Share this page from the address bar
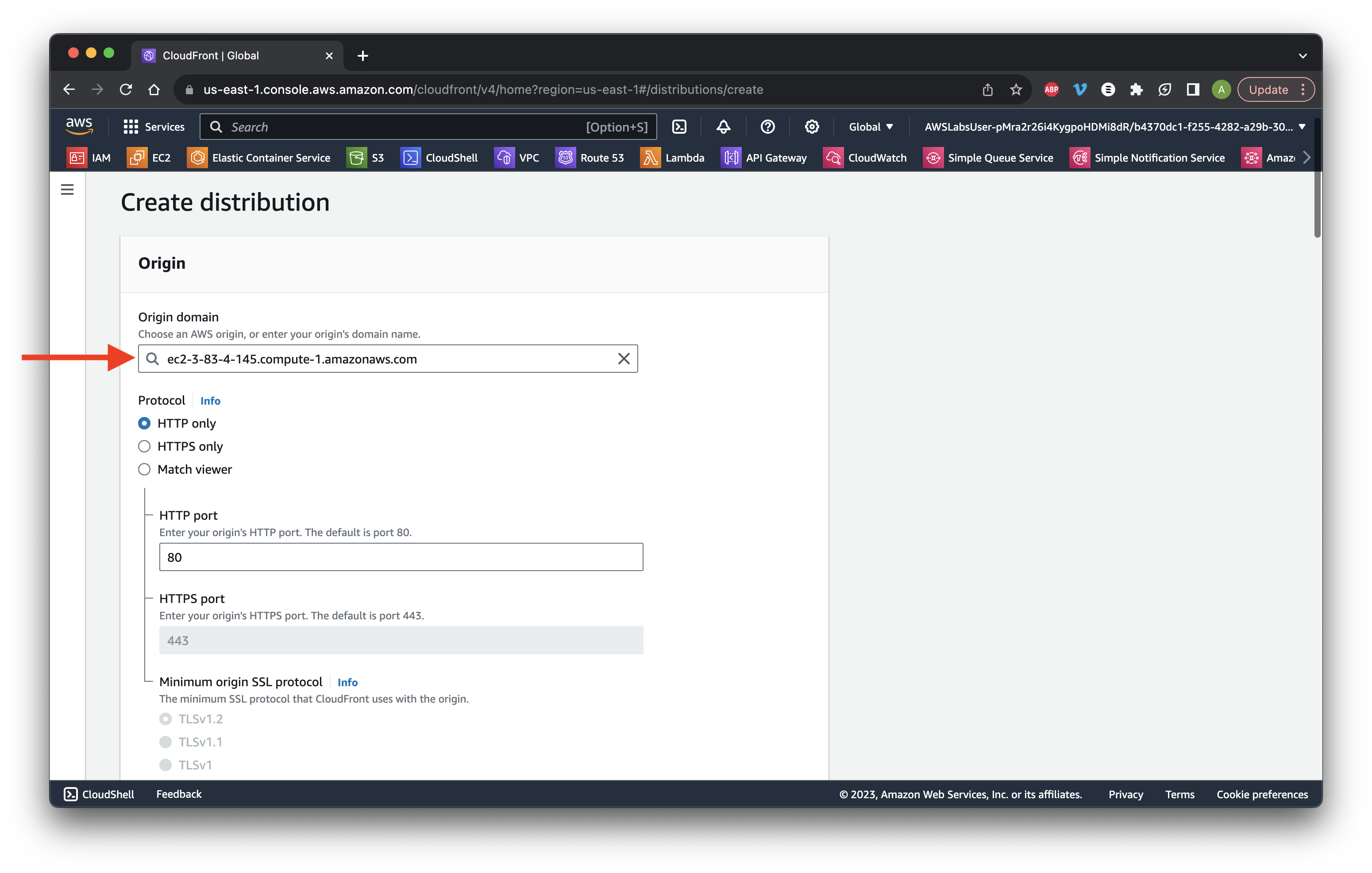 (x=987, y=89)
